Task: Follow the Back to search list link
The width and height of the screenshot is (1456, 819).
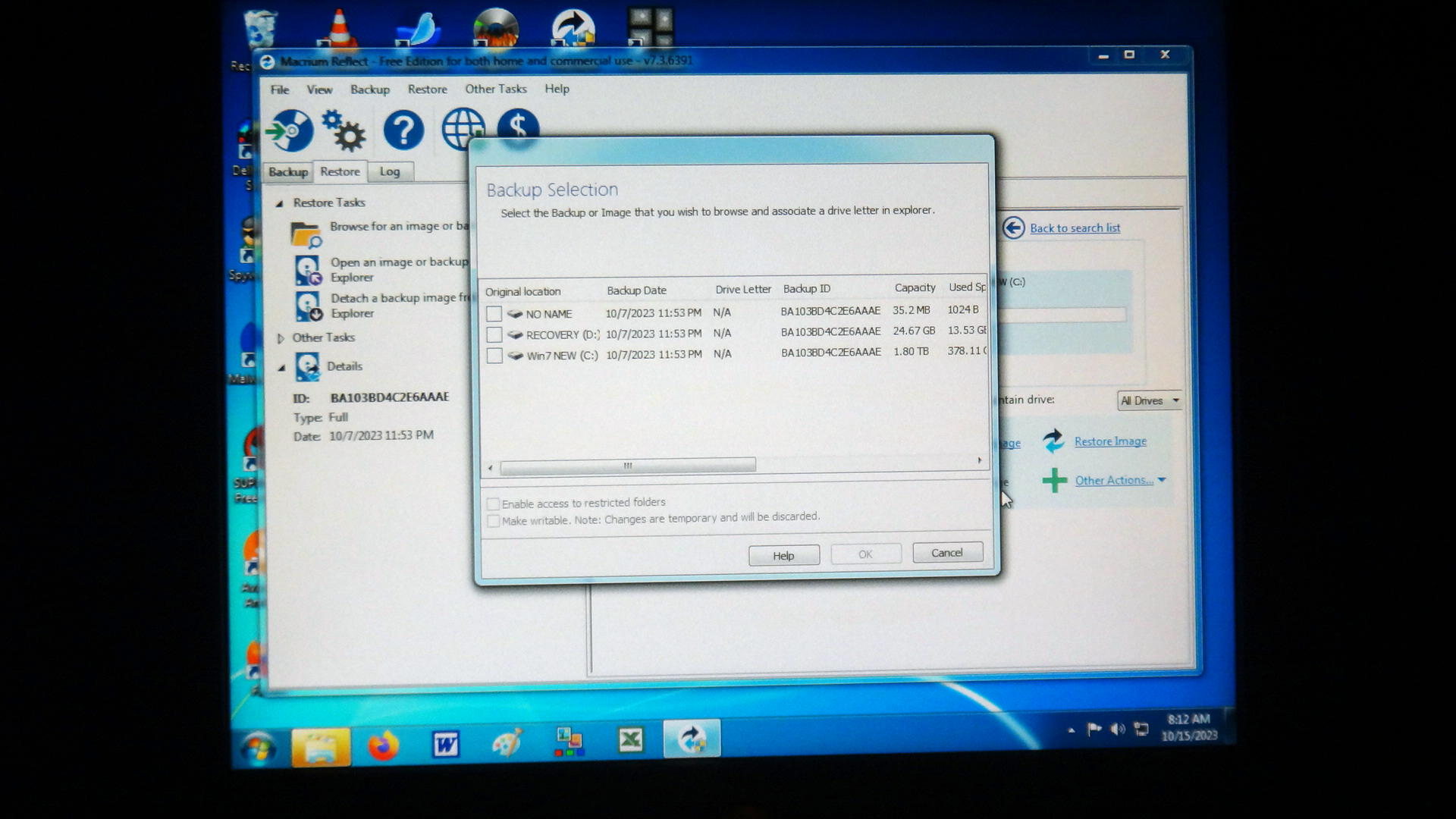Action: [1075, 228]
